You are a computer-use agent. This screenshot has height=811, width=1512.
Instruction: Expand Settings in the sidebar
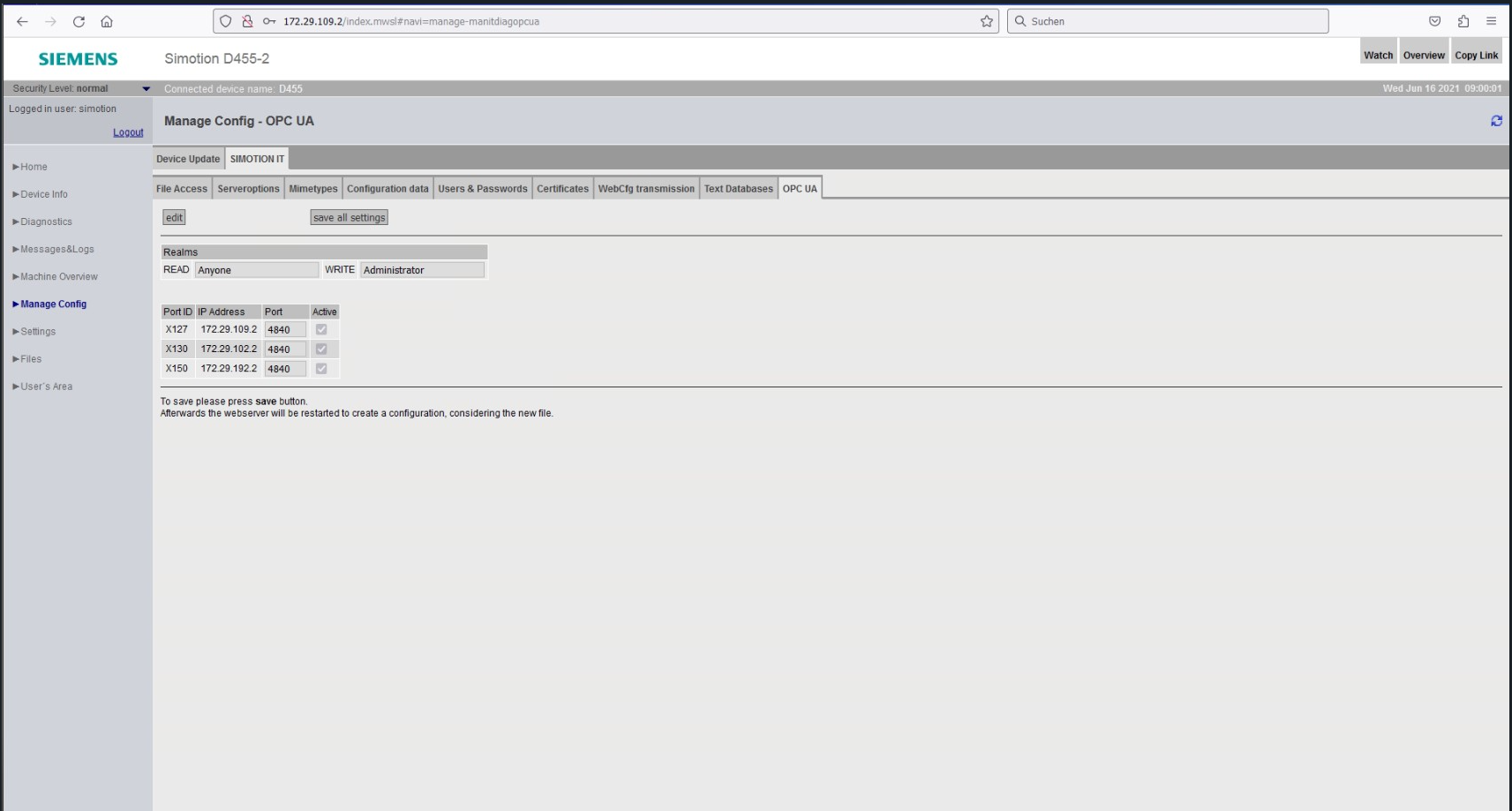point(34,331)
